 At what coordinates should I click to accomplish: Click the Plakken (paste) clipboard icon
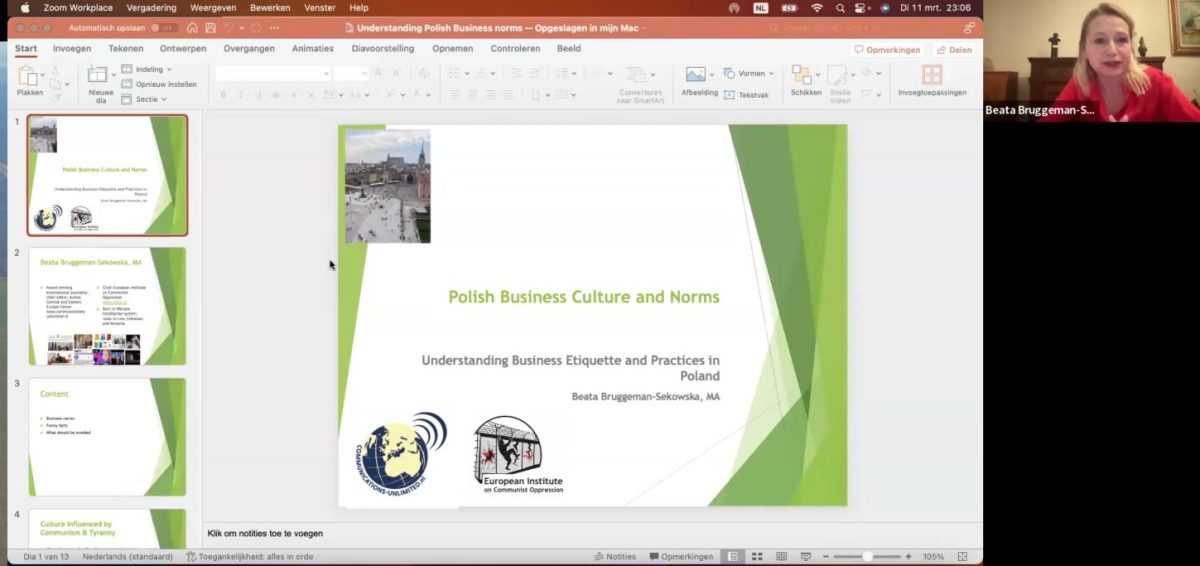pyautogui.click(x=28, y=76)
